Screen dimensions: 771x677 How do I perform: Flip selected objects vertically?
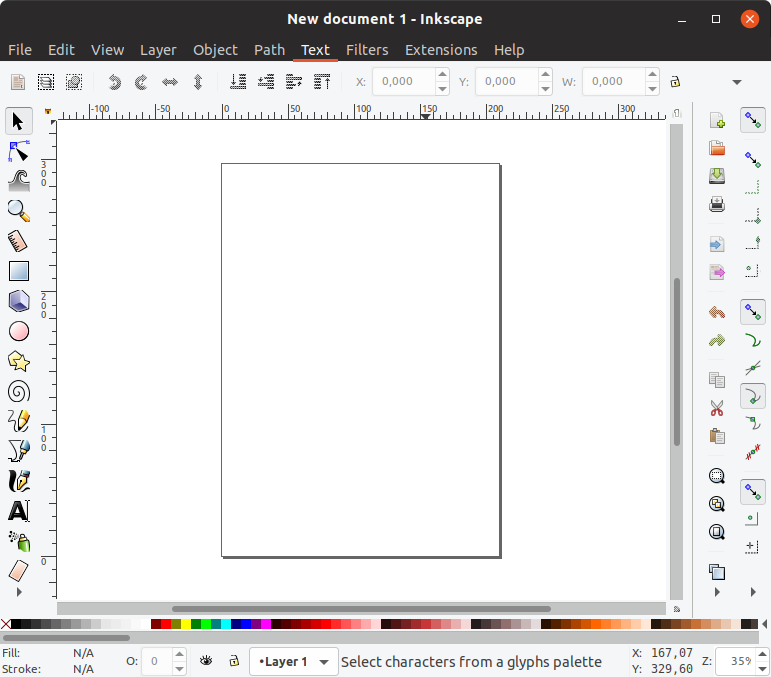pyautogui.click(x=198, y=82)
